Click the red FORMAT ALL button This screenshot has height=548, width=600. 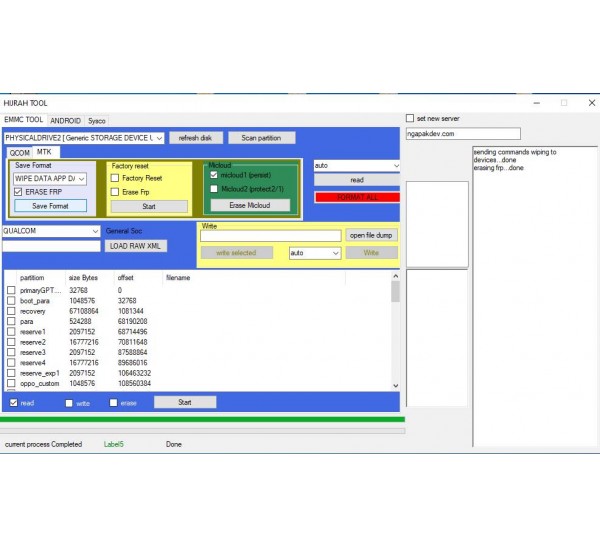[357, 197]
